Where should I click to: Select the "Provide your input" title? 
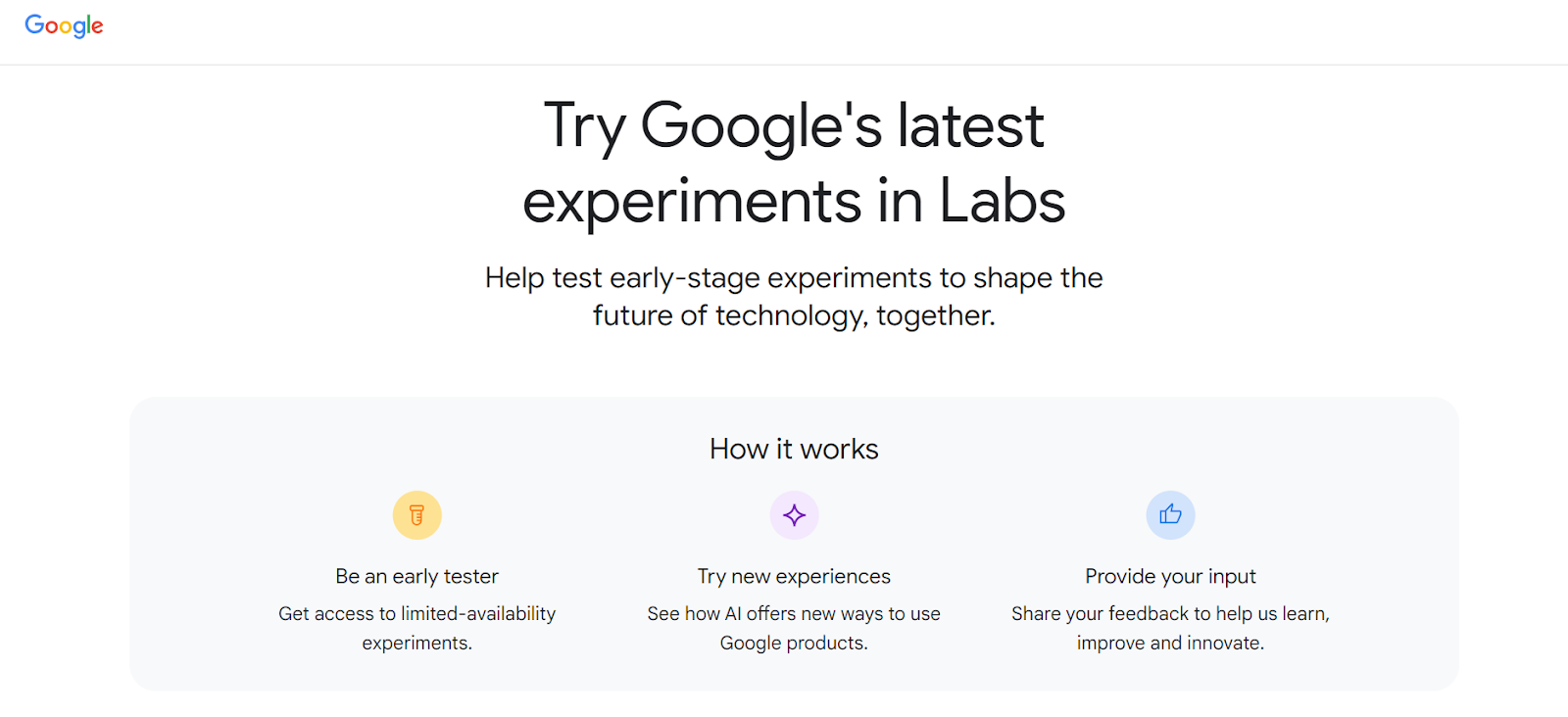click(x=1170, y=576)
